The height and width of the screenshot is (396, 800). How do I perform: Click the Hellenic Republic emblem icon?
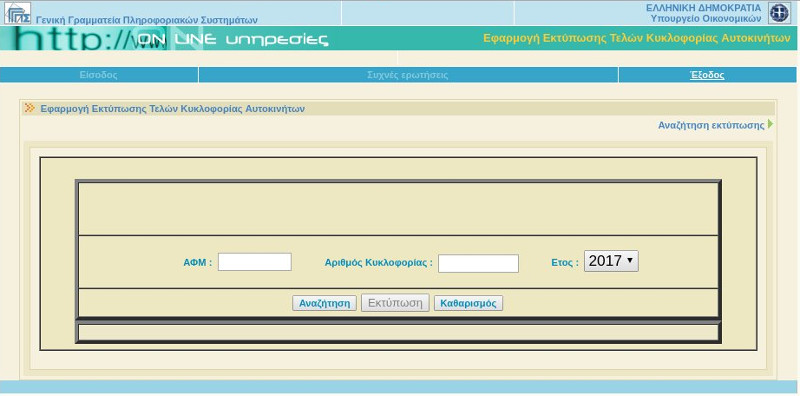pyautogui.click(x=779, y=13)
